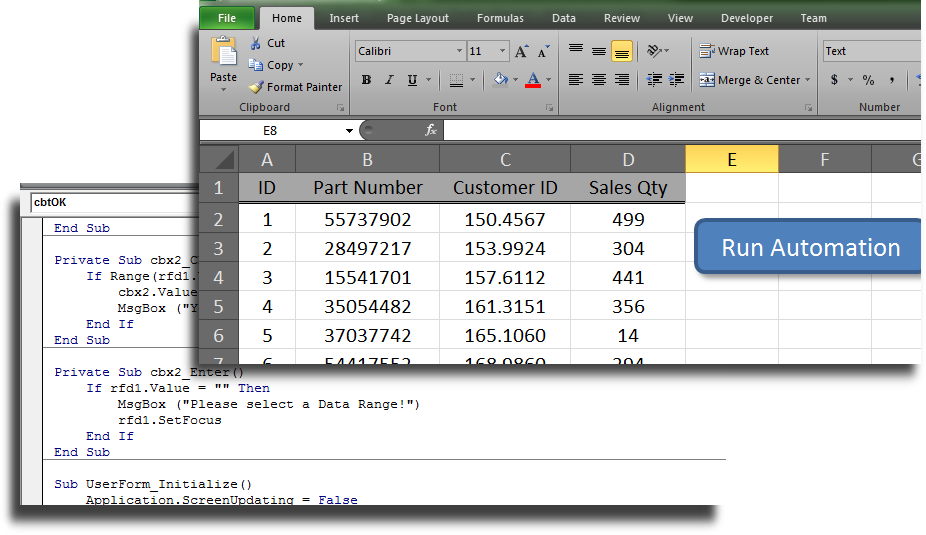The width and height of the screenshot is (926, 535).
Task: Click the Run Automation button
Action: pos(808,247)
